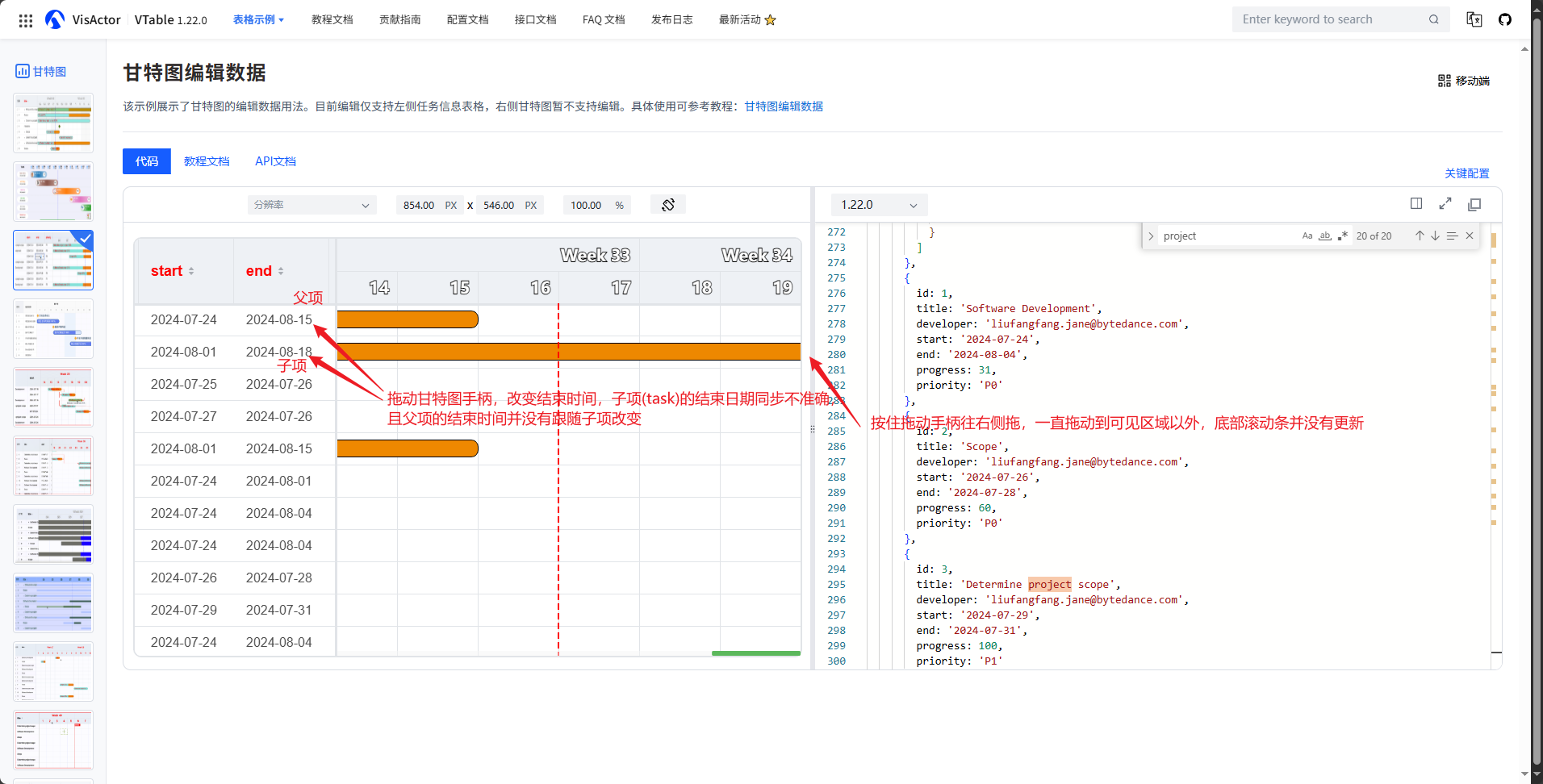Viewport: 1543px width, 784px height.
Task: Toggle Match Case in find box
Action: (x=1307, y=236)
